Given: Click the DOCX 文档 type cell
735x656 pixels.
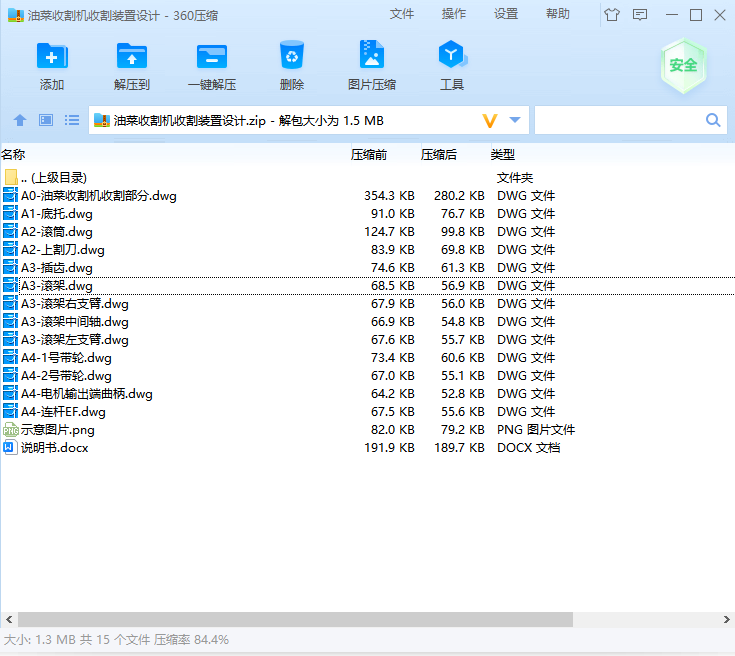Looking at the screenshot, I should click(x=528, y=447).
